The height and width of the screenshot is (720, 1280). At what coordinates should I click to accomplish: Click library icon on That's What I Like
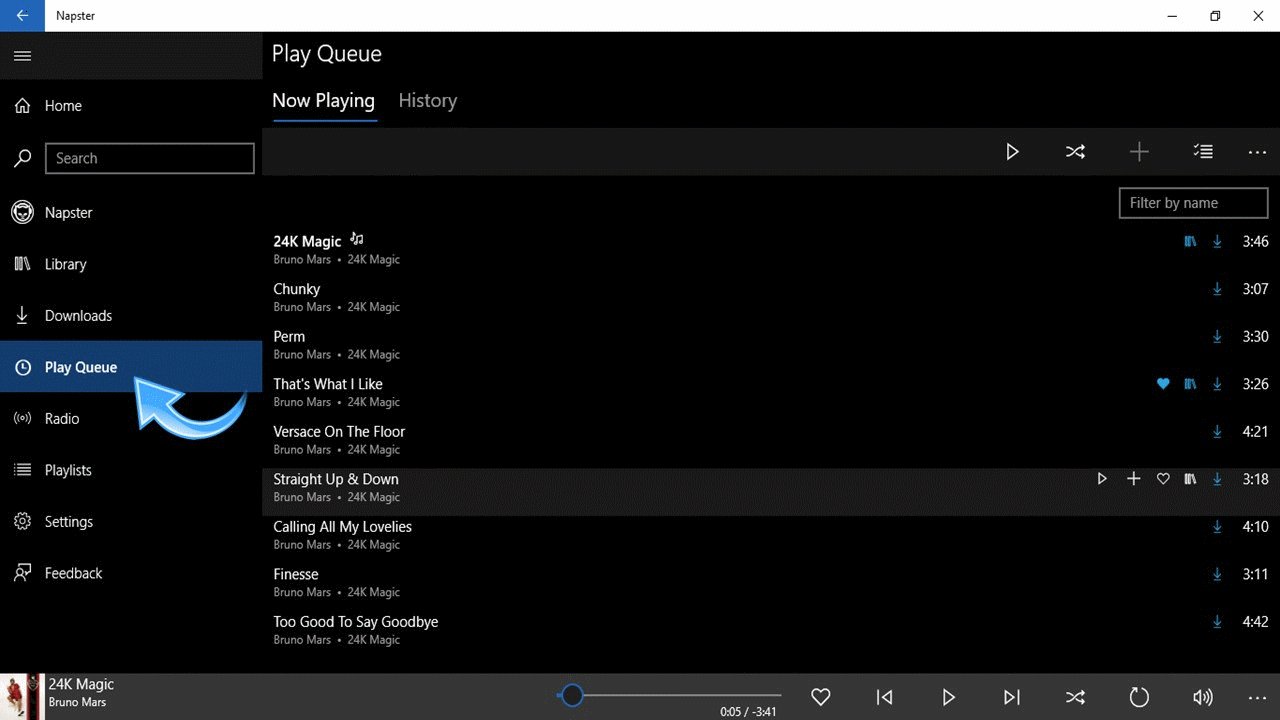[x=1190, y=384]
